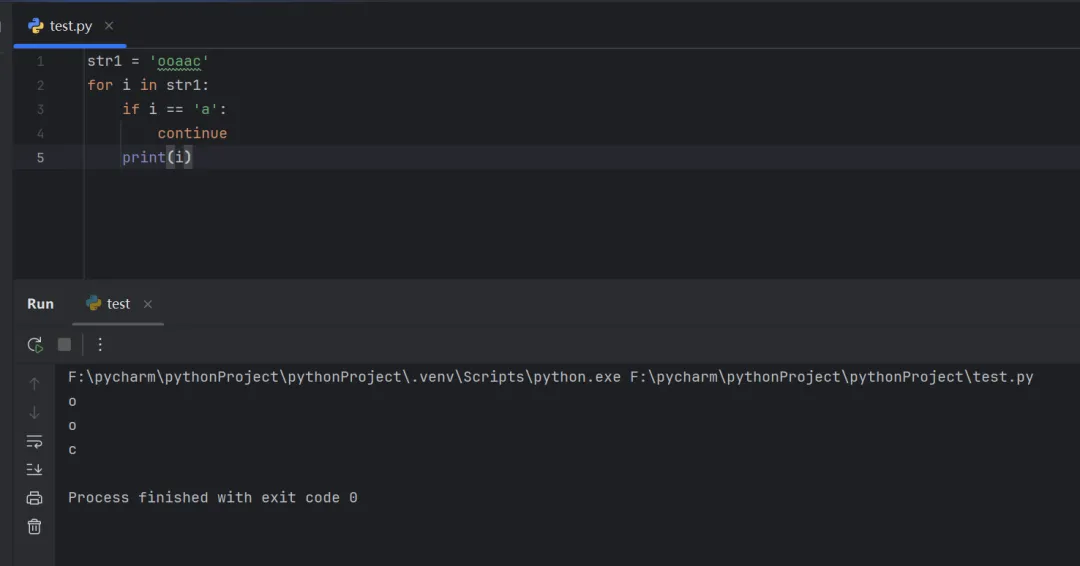Select the test.py editor tab
This screenshot has width=1080, height=566.
coord(71,26)
